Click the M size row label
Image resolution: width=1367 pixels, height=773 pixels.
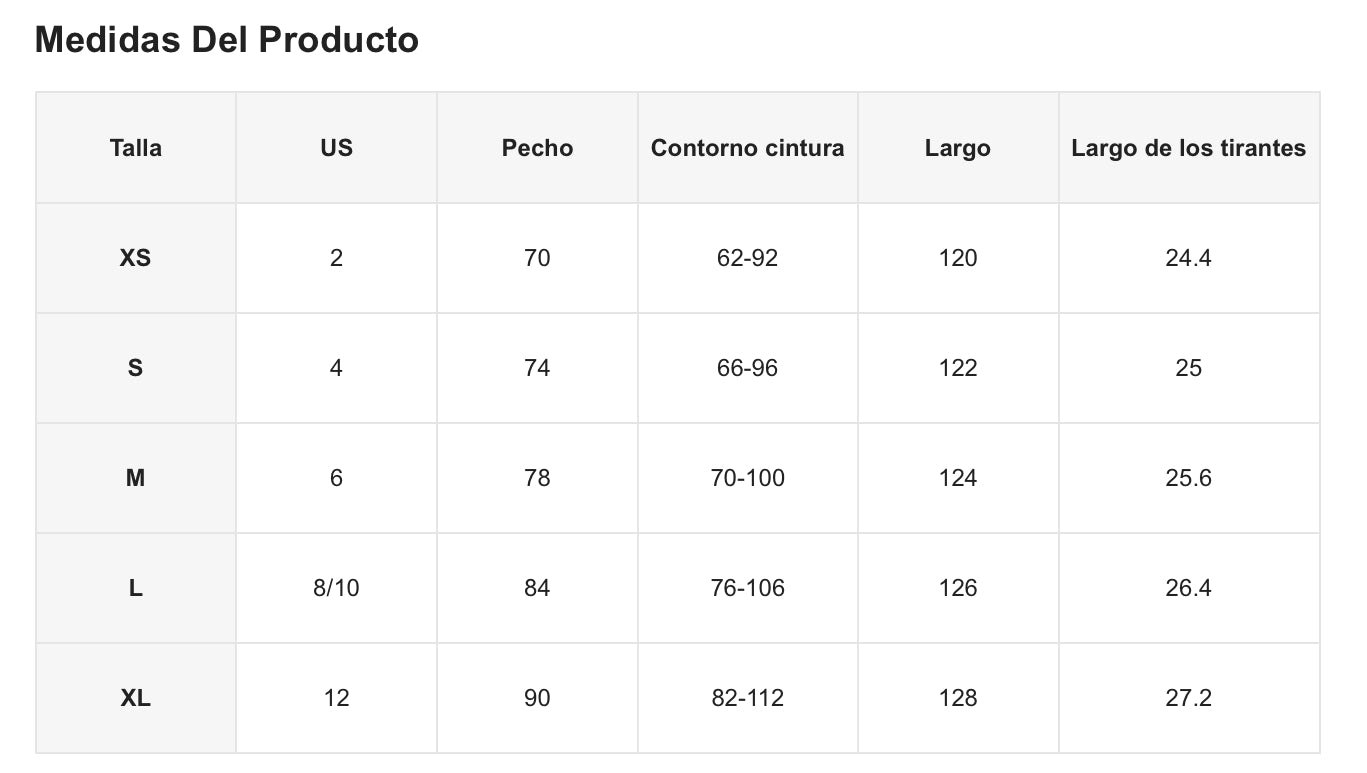[x=136, y=478]
